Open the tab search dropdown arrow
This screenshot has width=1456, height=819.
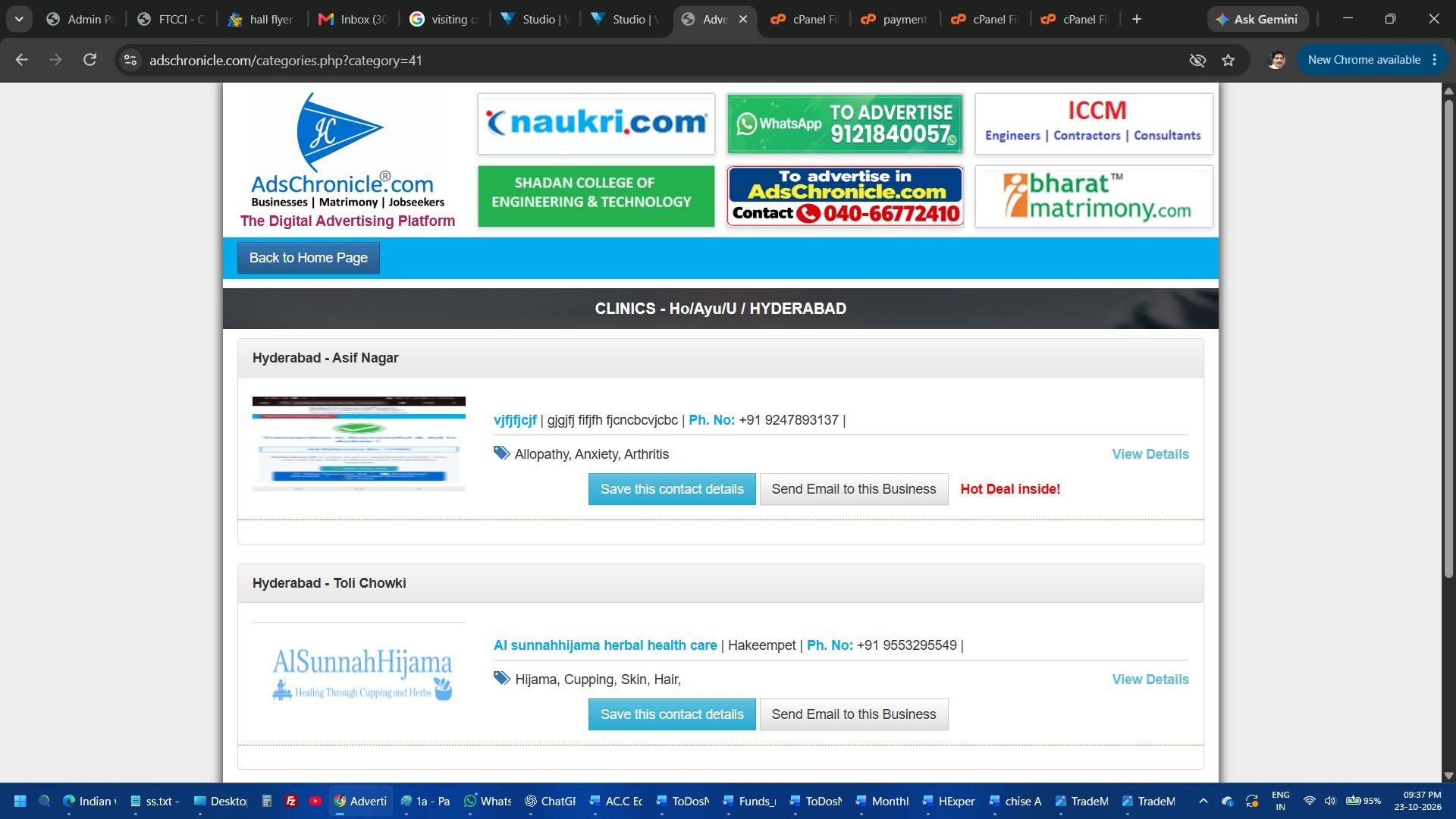tap(19, 19)
